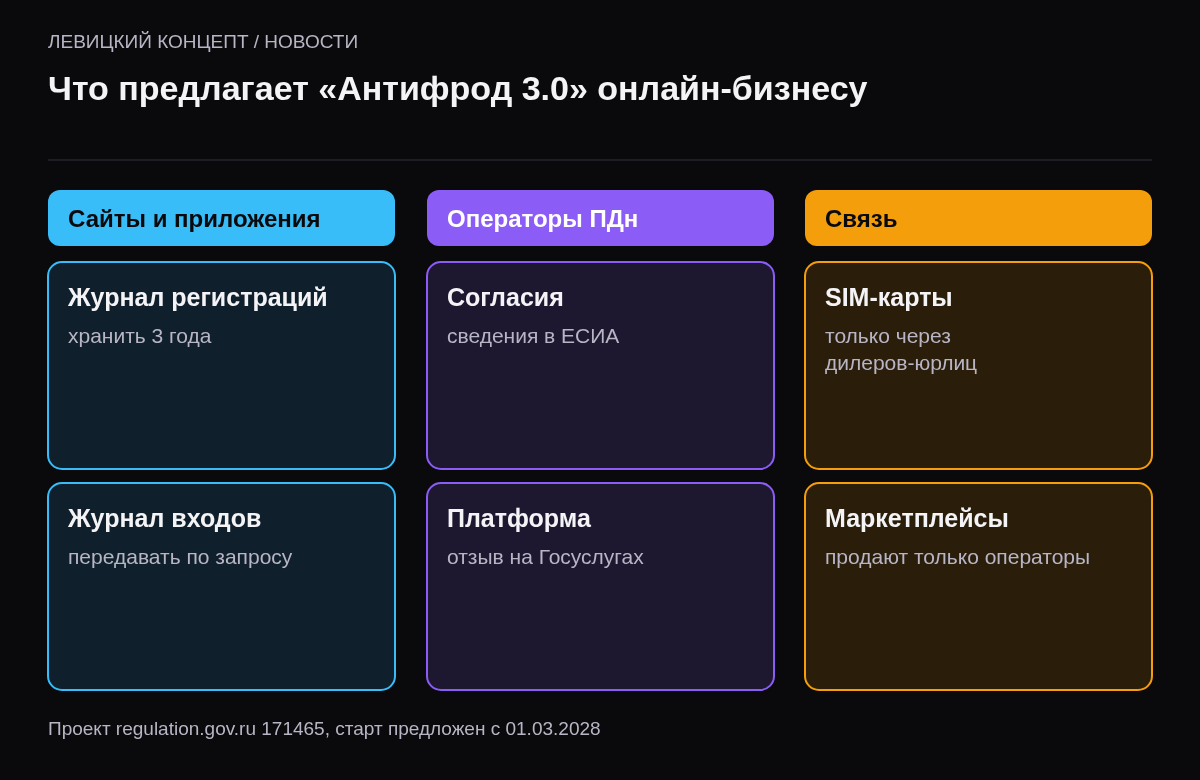Click the footer note mentioning regulation.gov.ru 171465
The width and height of the screenshot is (1200, 780).
point(324,729)
